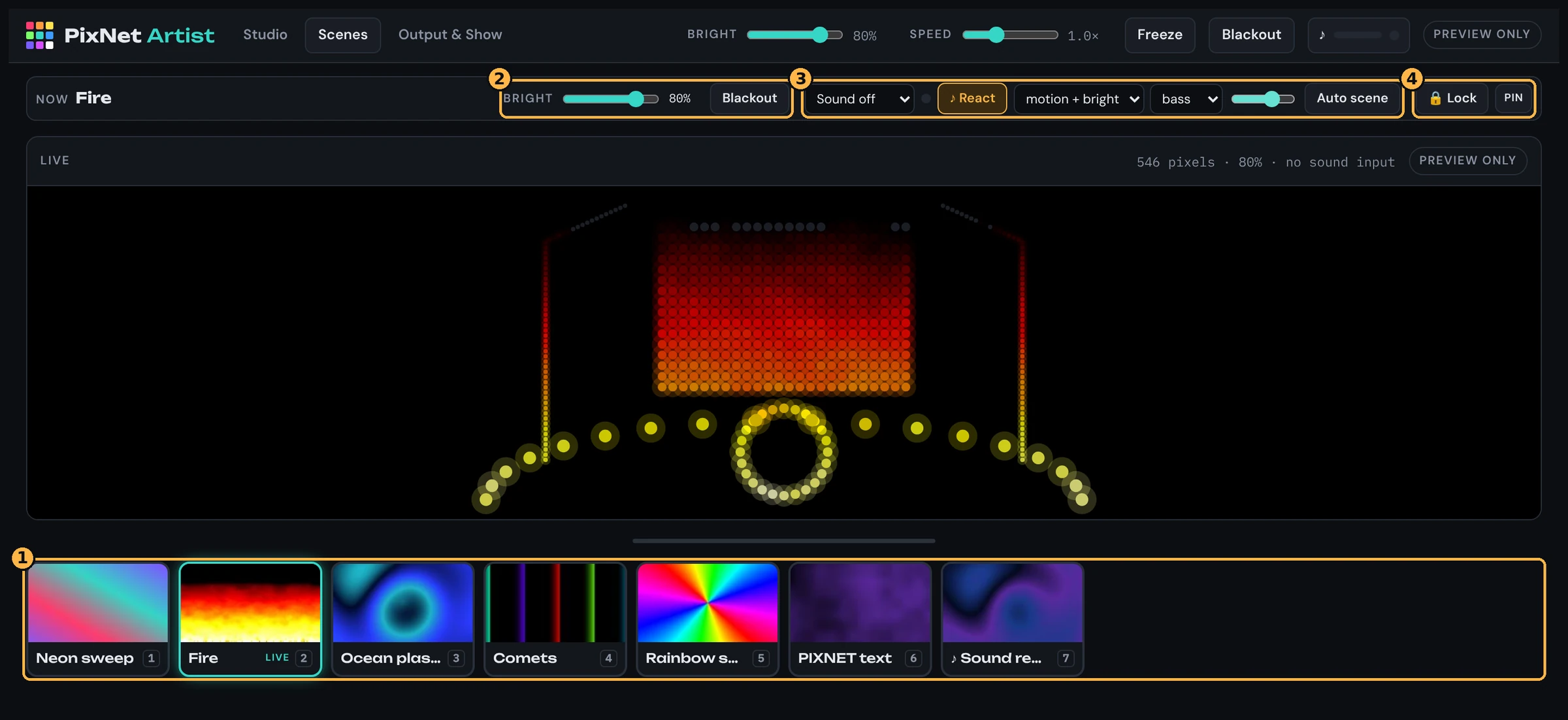Click the '1.0×' speed value
The image size is (1568, 720).
coord(1083,35)
